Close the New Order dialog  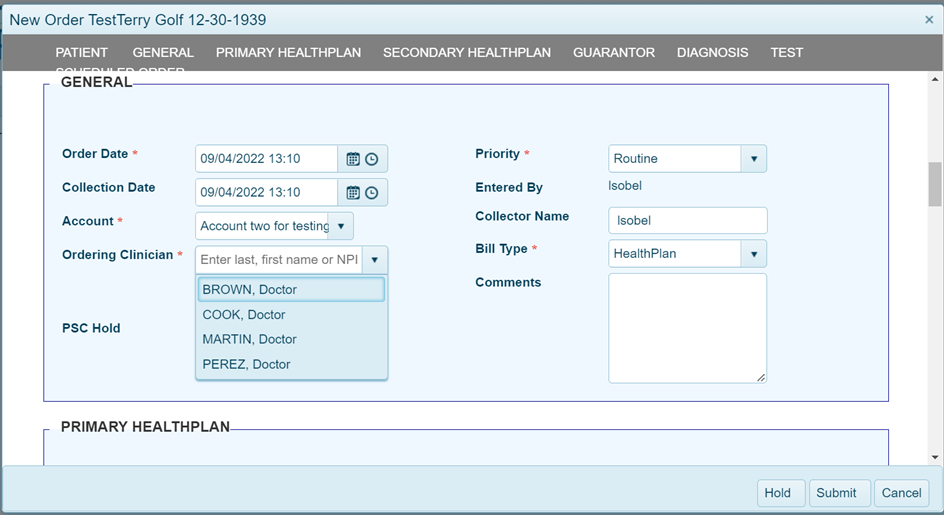coord(929,20)
